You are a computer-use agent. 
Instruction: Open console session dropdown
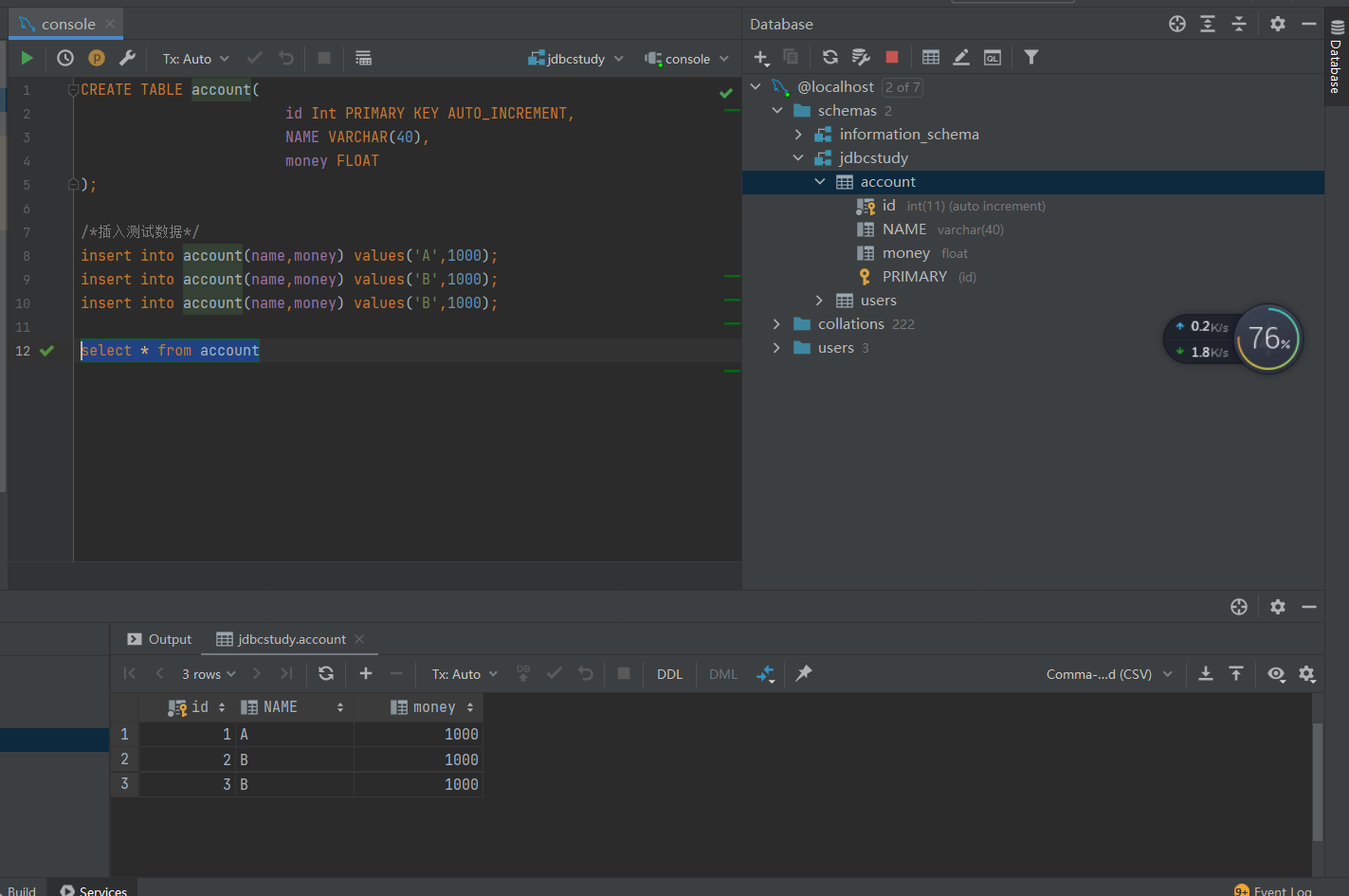(x=687, y=59)
